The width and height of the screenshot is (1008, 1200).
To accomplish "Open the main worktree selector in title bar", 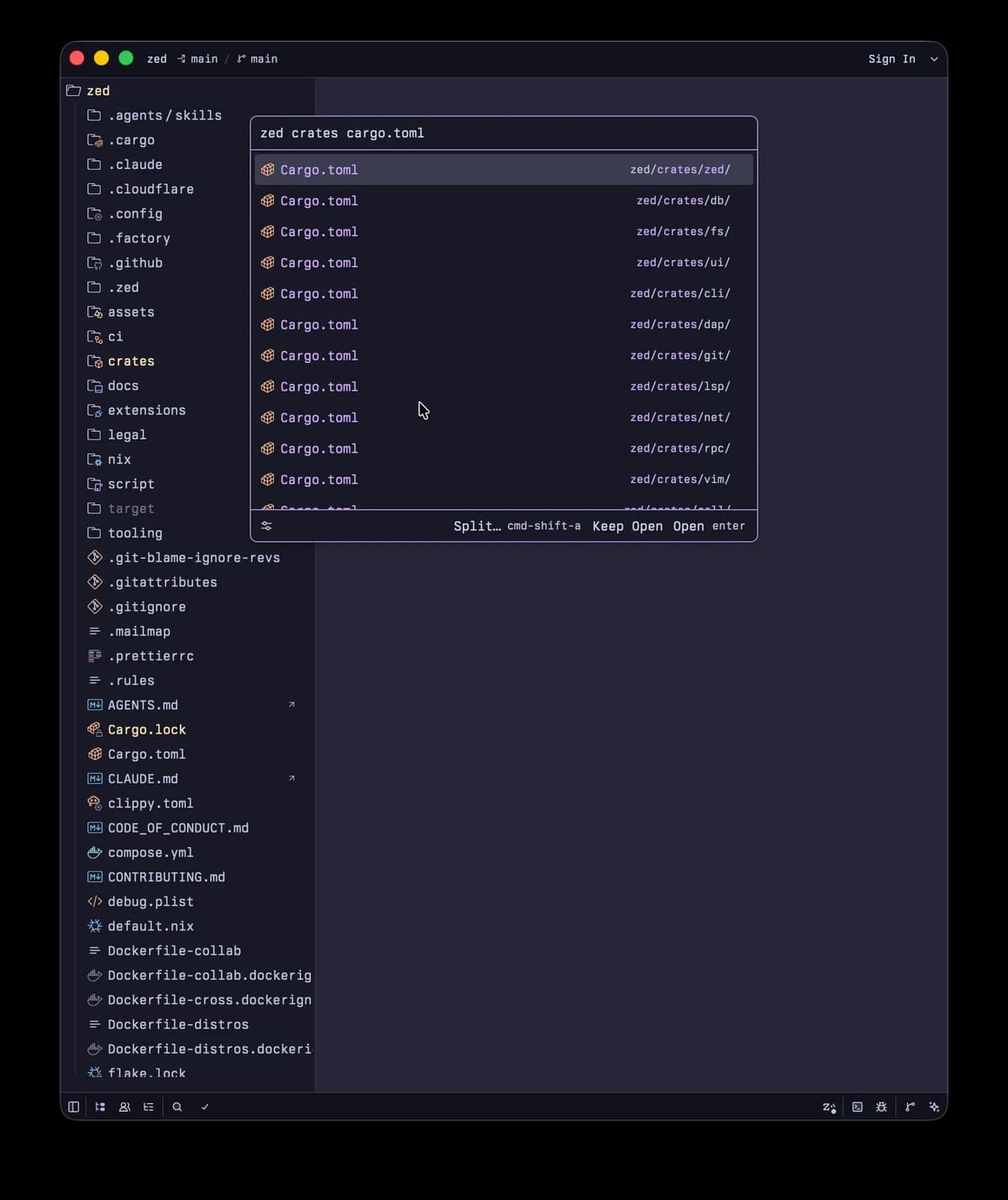I will point(197,59).
